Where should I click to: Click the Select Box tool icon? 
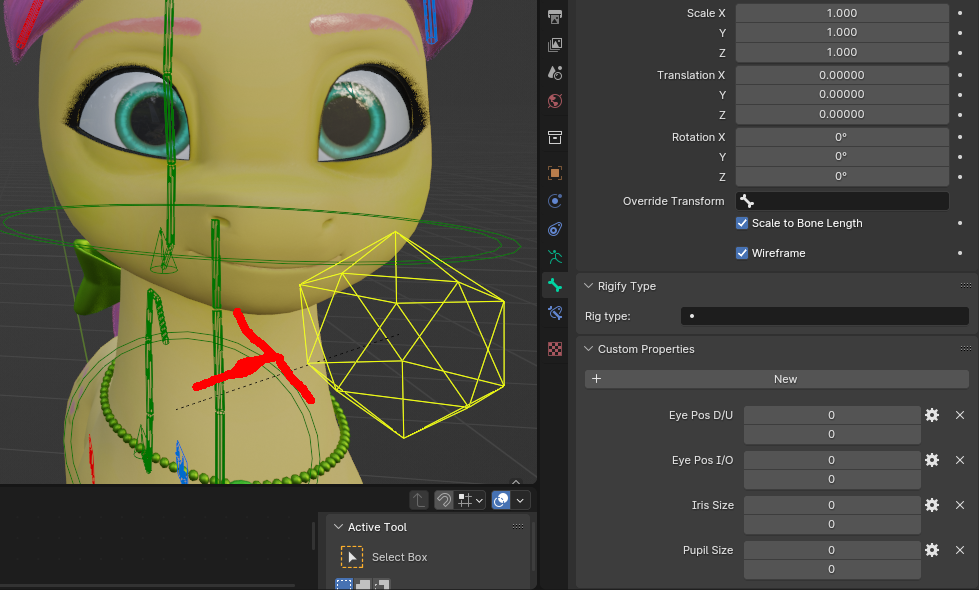(352, 557)
